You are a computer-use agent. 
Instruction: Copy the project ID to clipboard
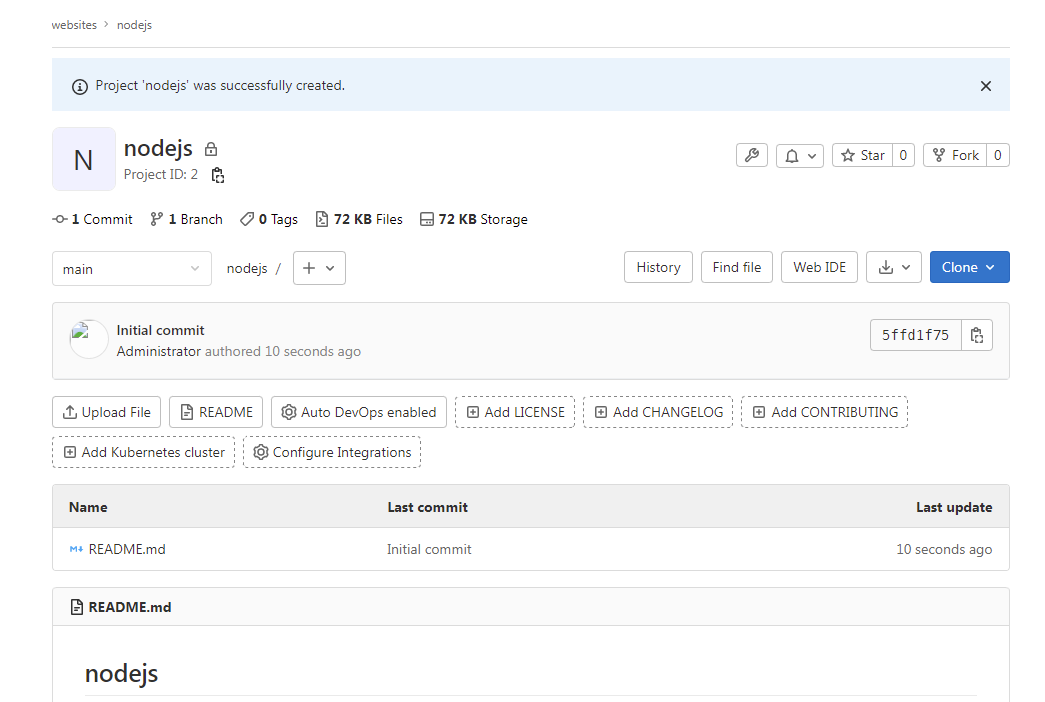click(218, 175)
